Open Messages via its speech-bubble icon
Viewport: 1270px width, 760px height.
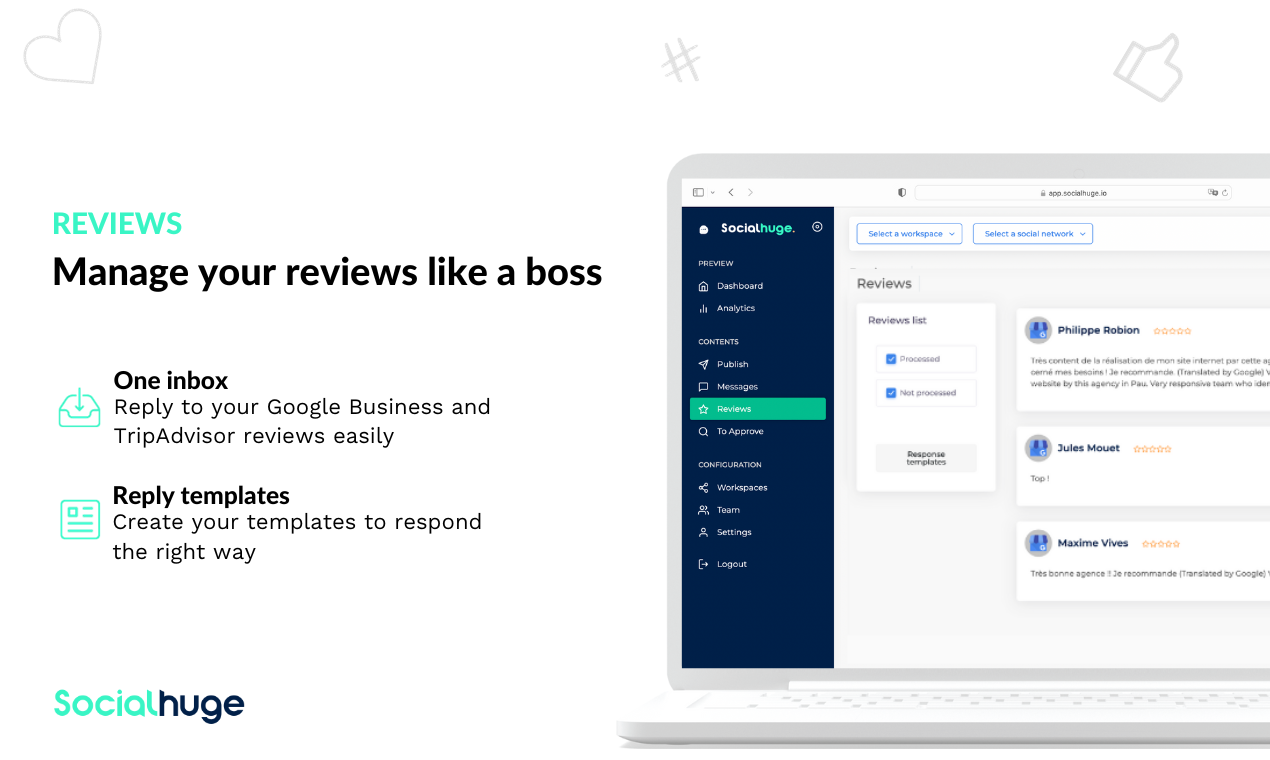[x=704, y=387]
